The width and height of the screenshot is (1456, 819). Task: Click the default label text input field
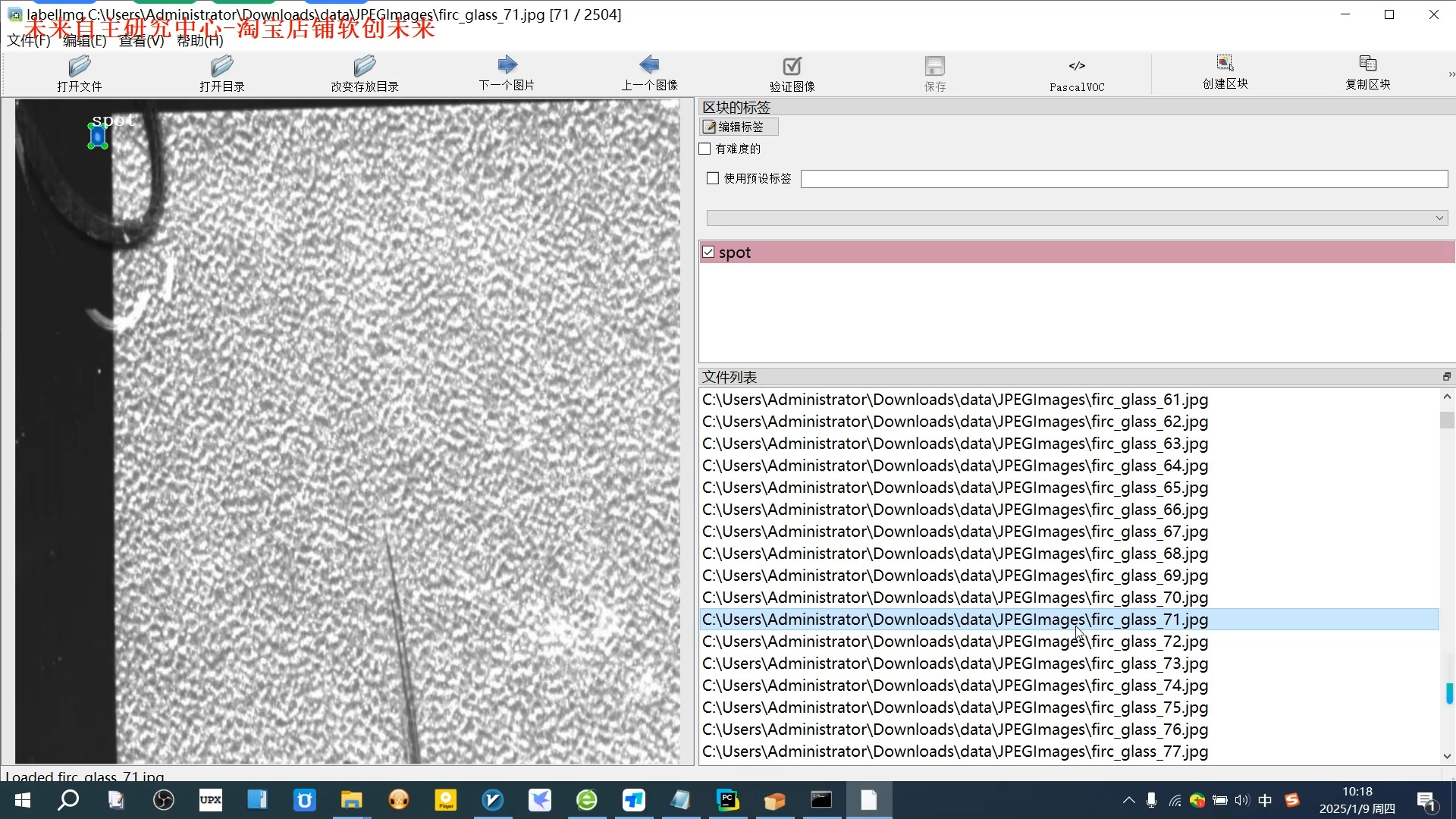click(1123, 179)
